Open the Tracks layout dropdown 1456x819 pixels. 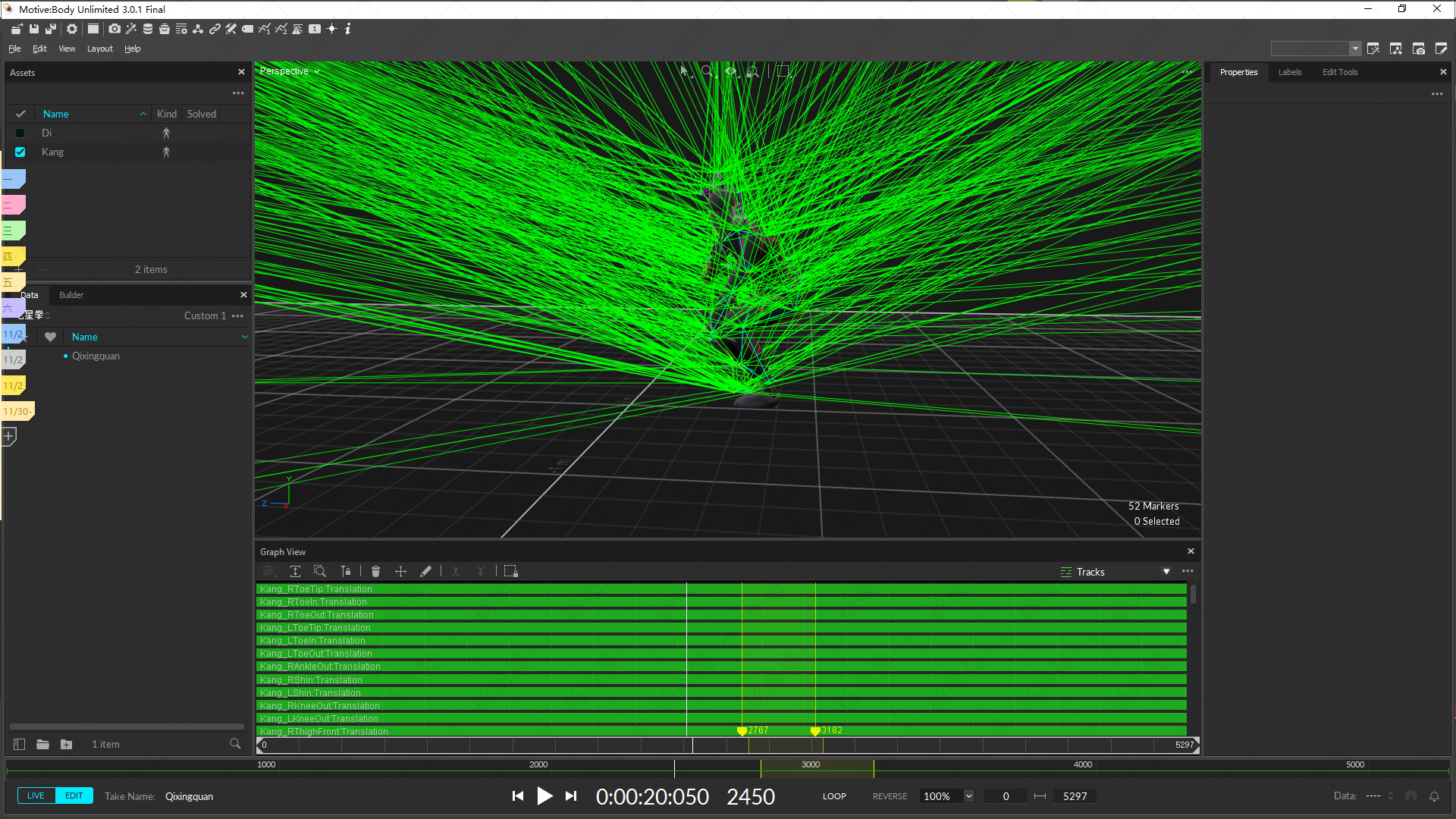click(1166, 572)
